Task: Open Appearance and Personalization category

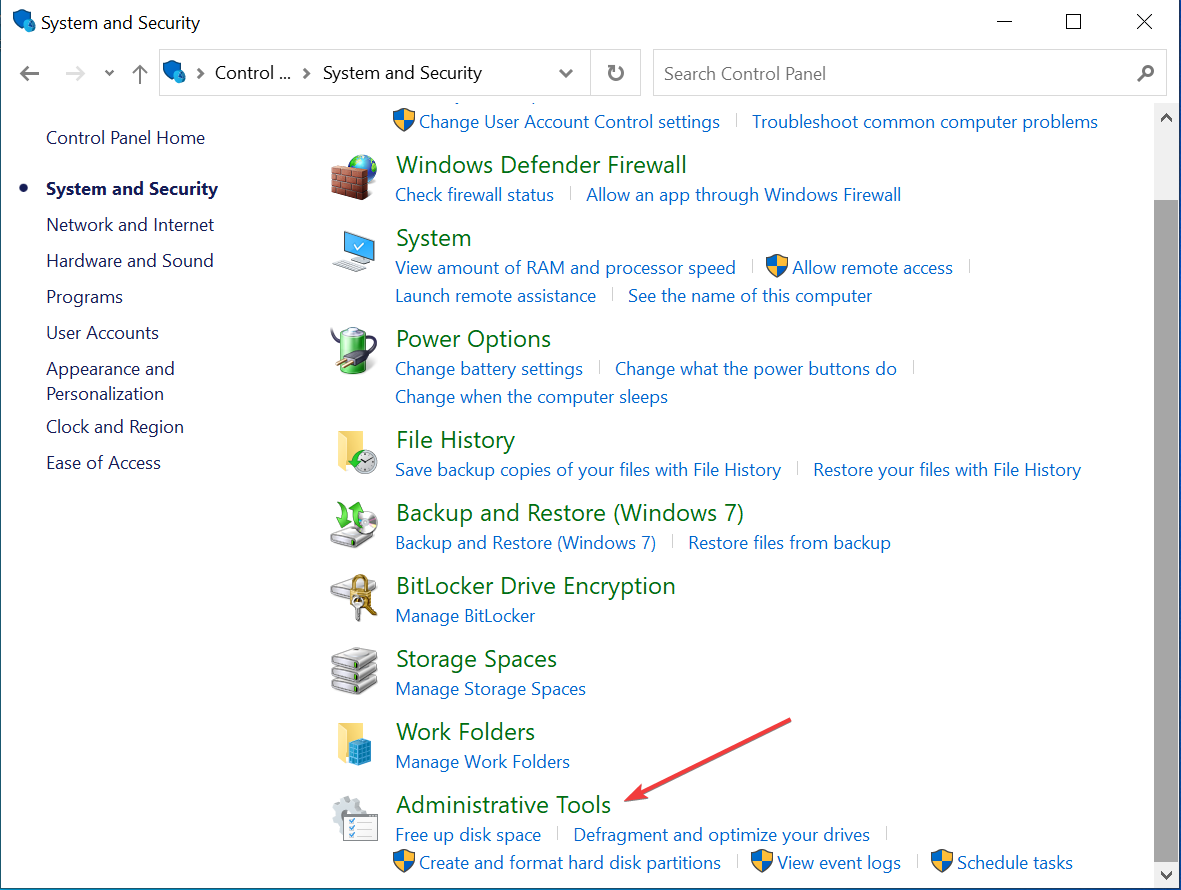Action: tap(110, 381)
